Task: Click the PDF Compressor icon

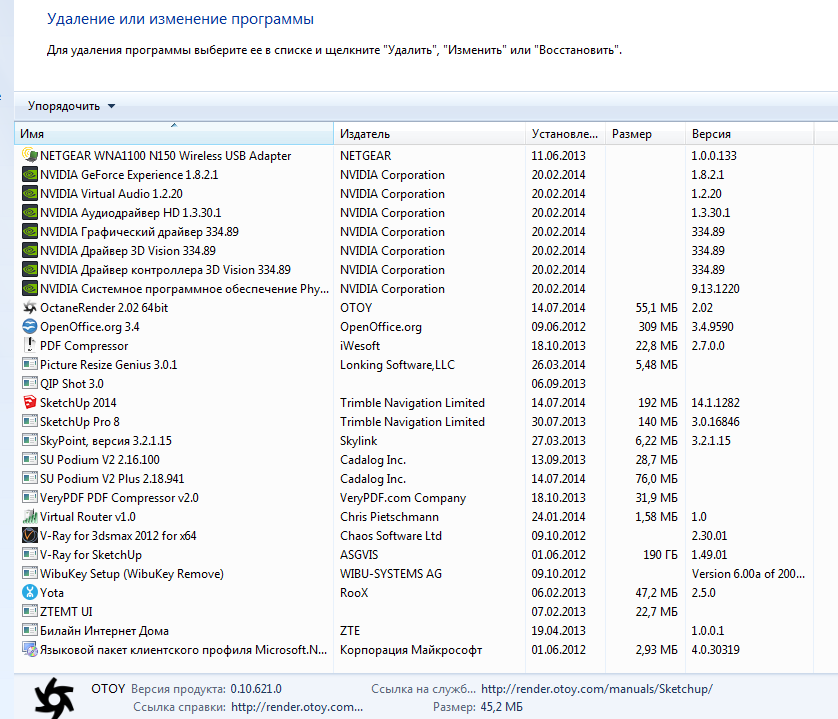Action: pos(30,345)
